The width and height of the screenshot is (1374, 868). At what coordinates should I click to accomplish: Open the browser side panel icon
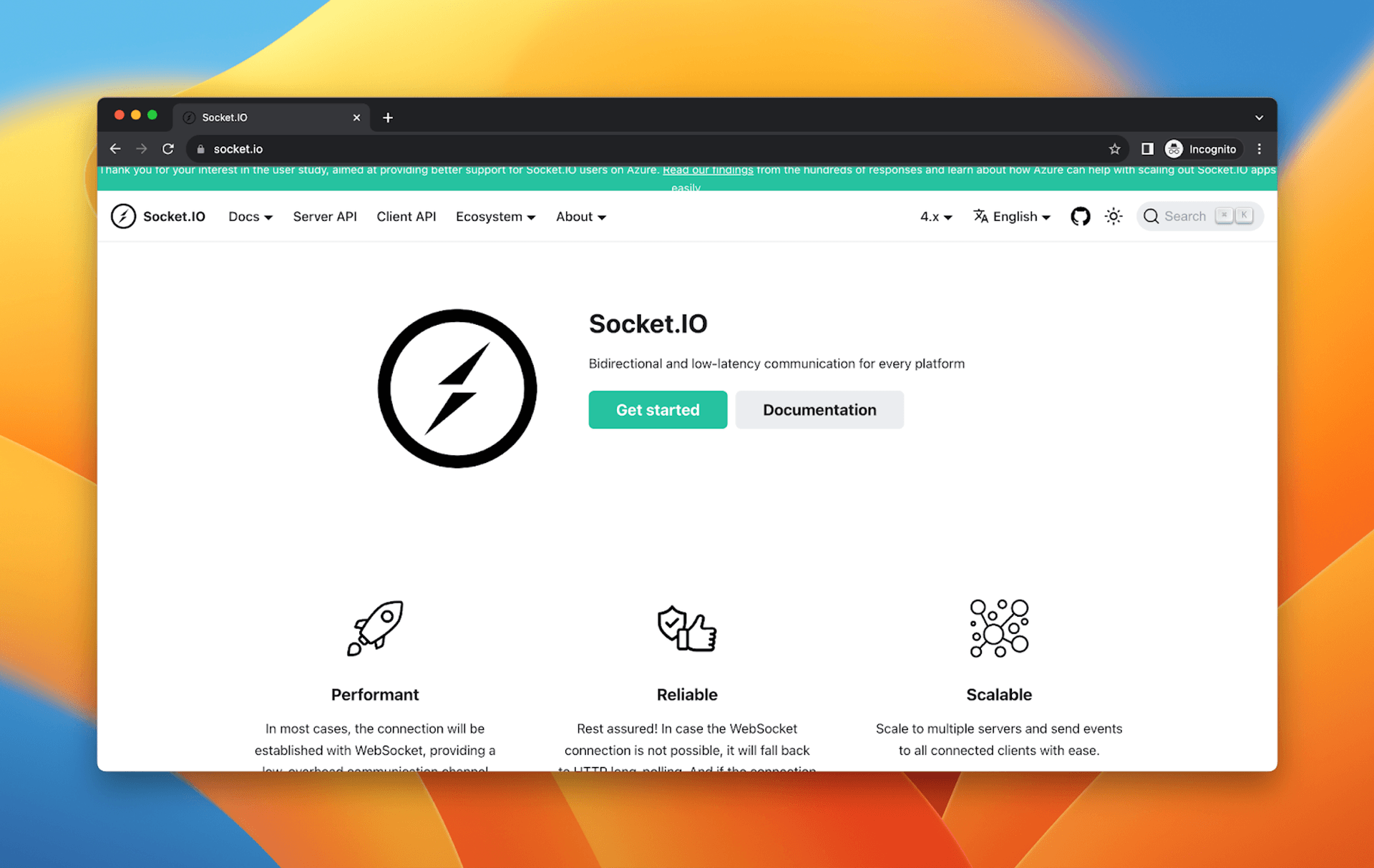[x=1147, y=149]
